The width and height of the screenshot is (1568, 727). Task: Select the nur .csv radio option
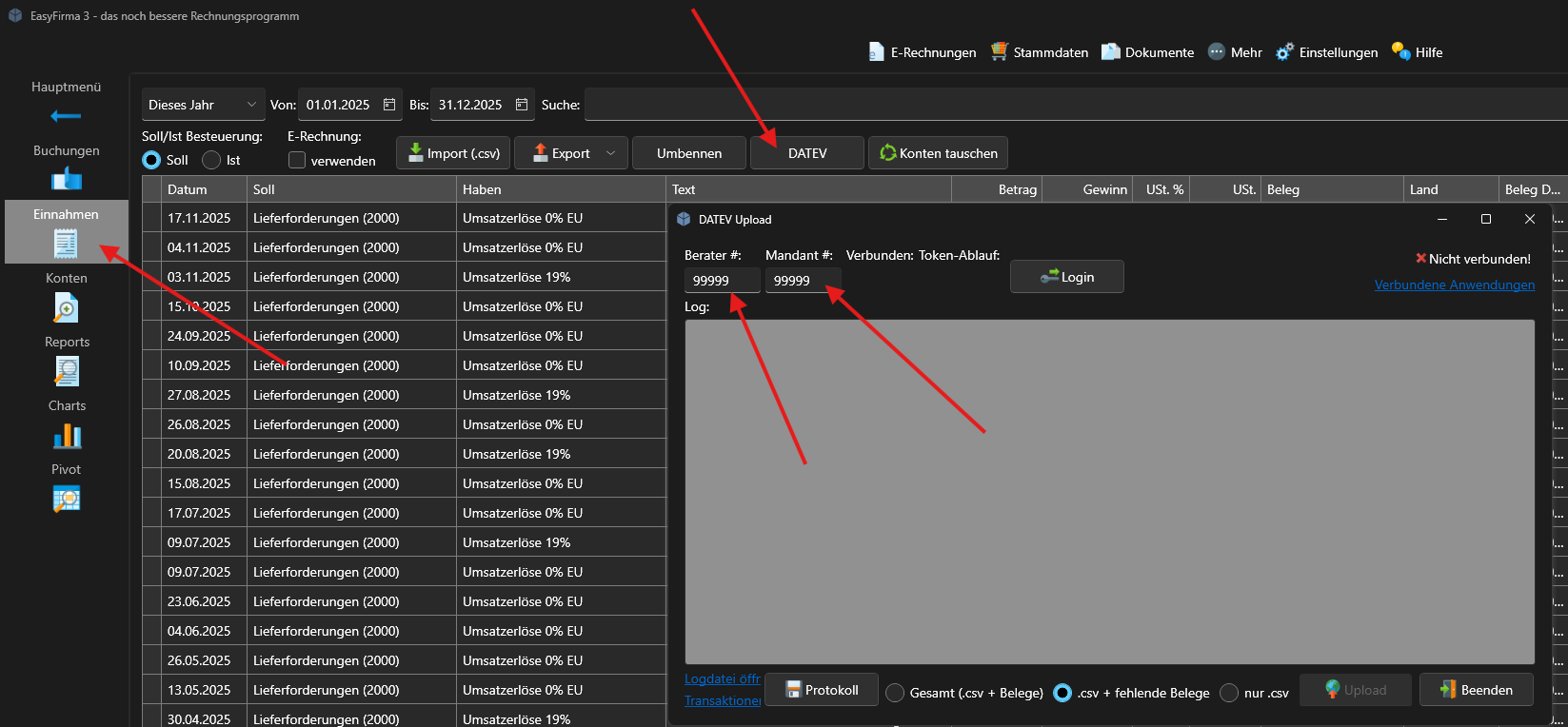[x=1229, y=693]
